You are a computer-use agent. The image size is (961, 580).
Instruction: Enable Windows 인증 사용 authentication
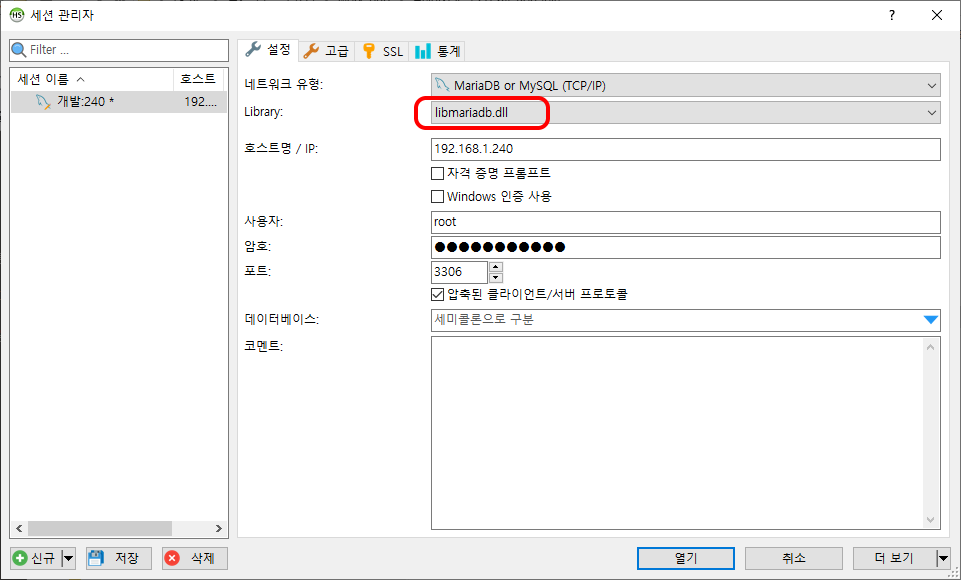click(437, 196)
